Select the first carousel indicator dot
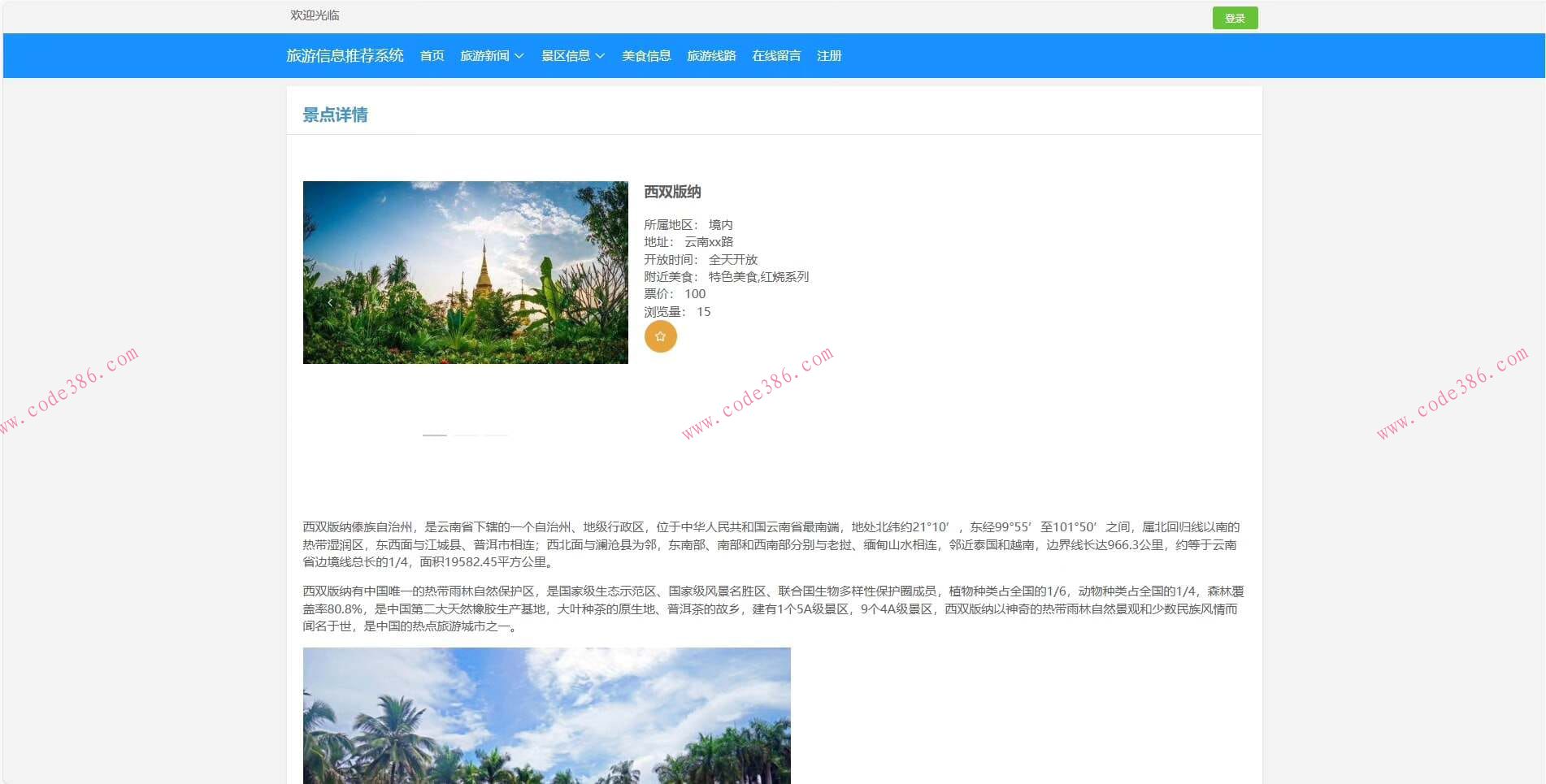The image size is (1546, 784). pyautogui.click(x=435, y=436)
